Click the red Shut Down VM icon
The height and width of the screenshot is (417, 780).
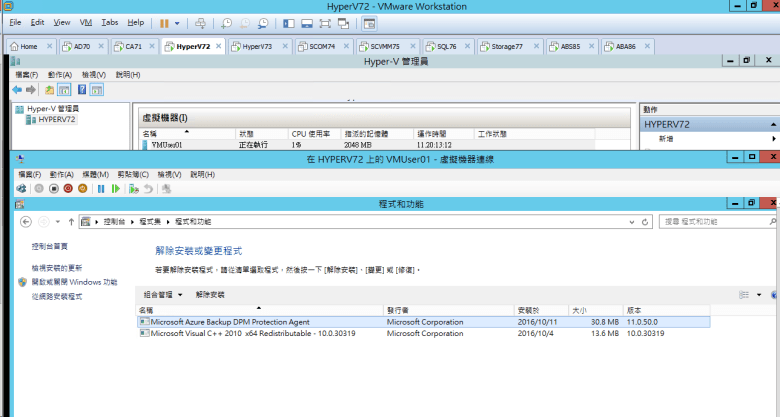(x=69, y=188)
